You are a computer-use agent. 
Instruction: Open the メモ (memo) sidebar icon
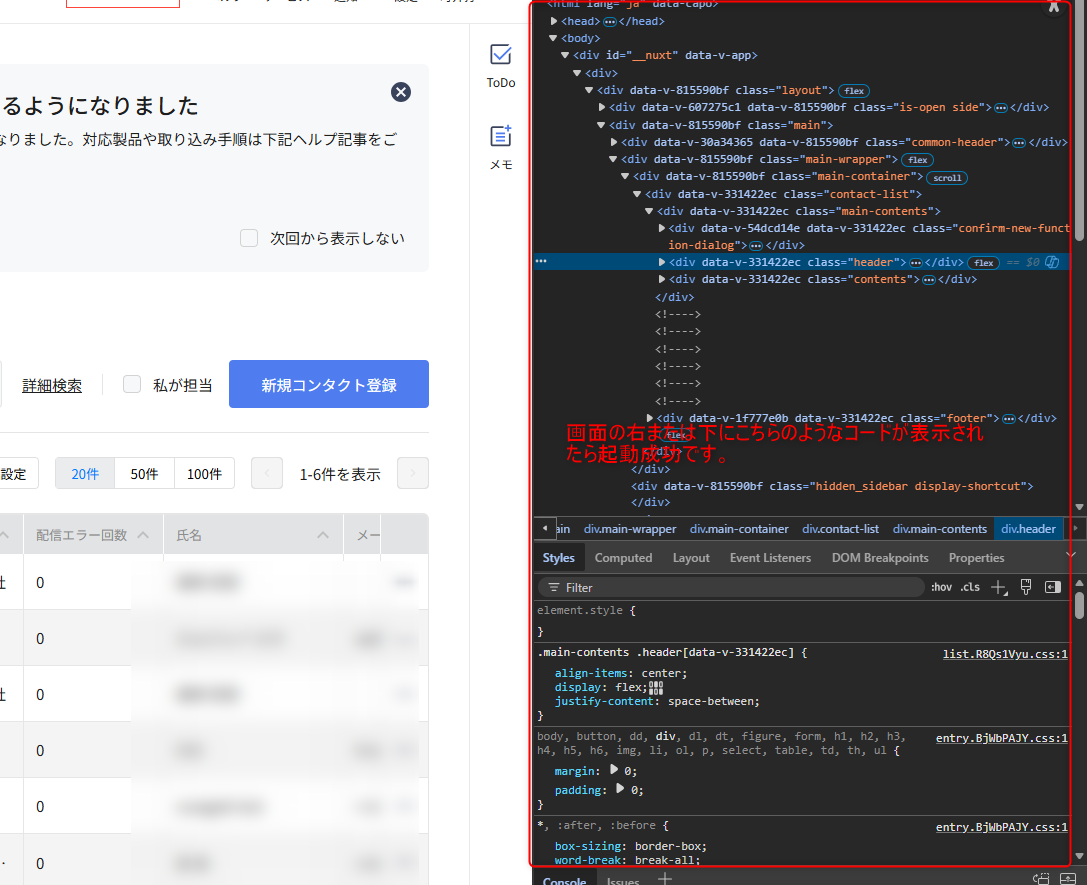pos(501,147)
